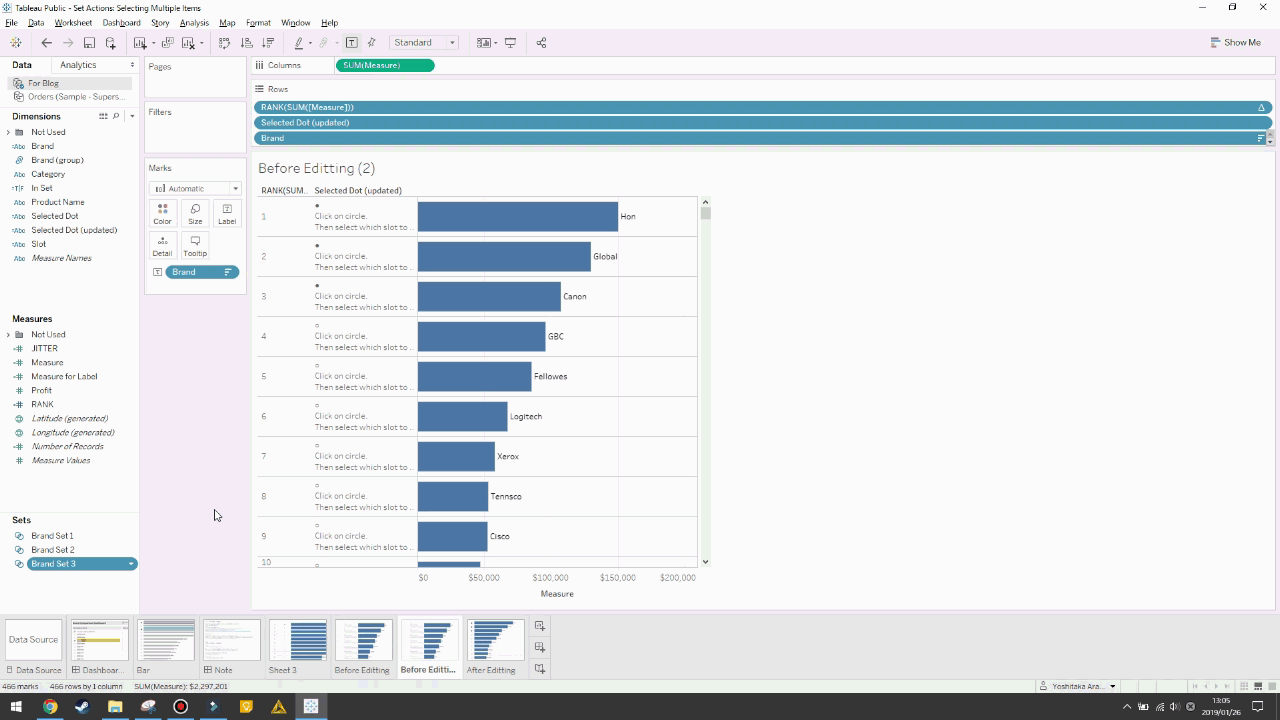Click the fix axes pin icon
1280x720 pixels.
(x=372, y=43)
